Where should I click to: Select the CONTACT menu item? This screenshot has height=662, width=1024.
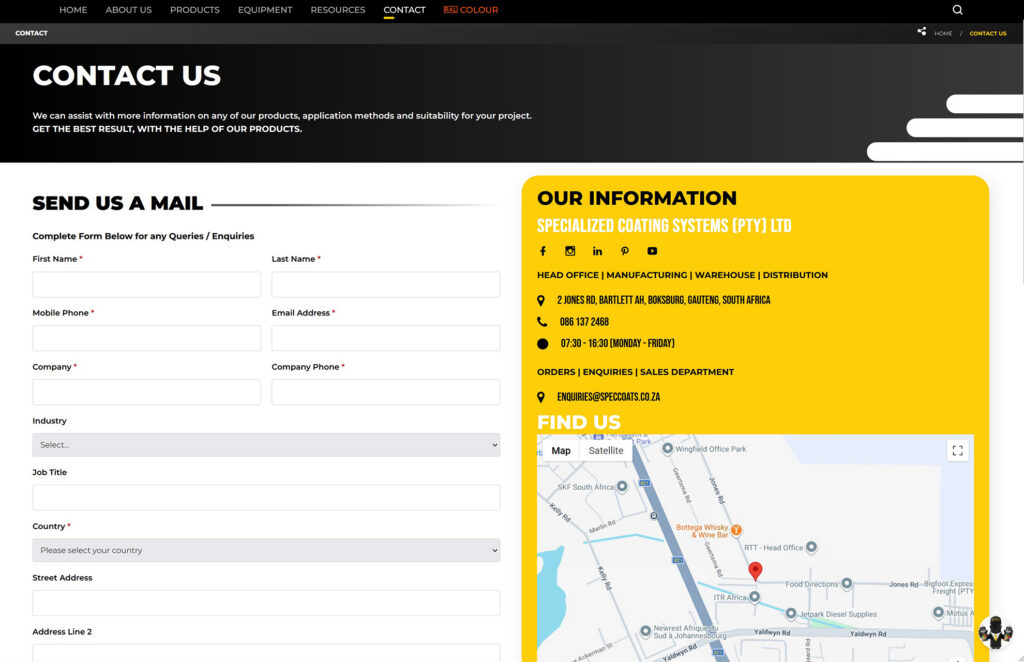tap(404, 10)
